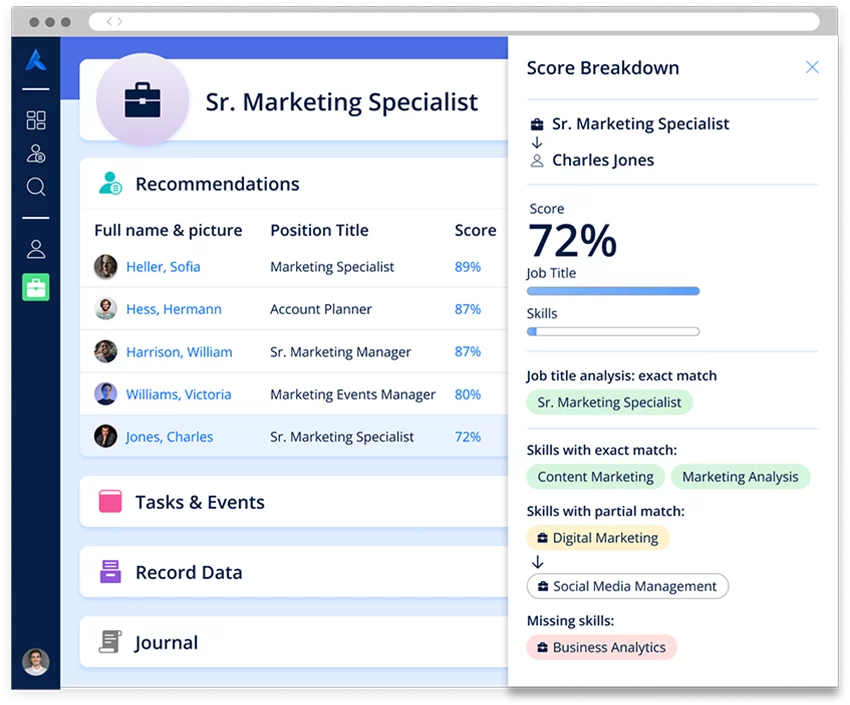
Task: Close the Score Breakdown panel
Action: tap(812, 68)
